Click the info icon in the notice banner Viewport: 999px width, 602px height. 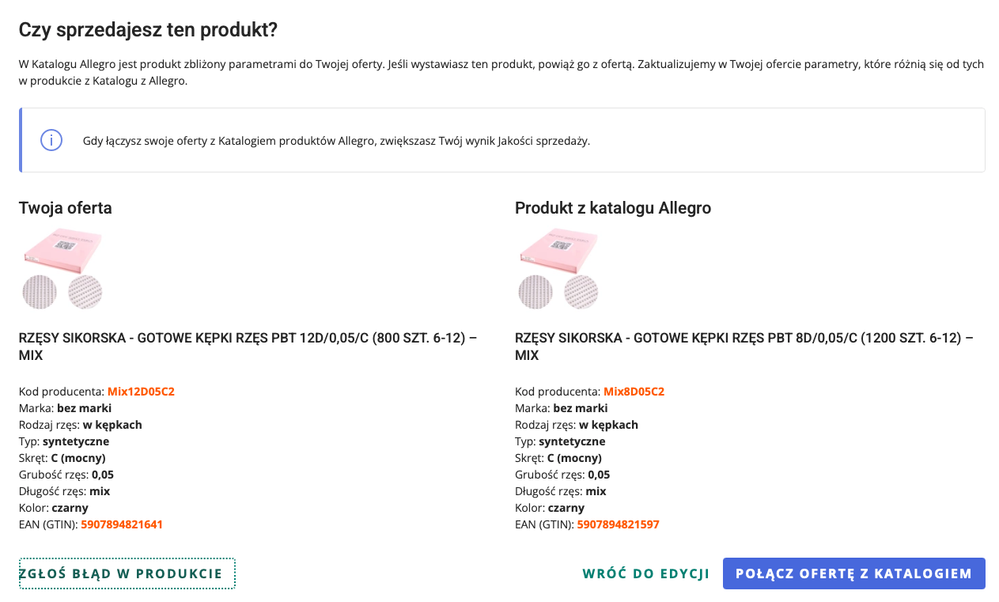pos(51,140)
